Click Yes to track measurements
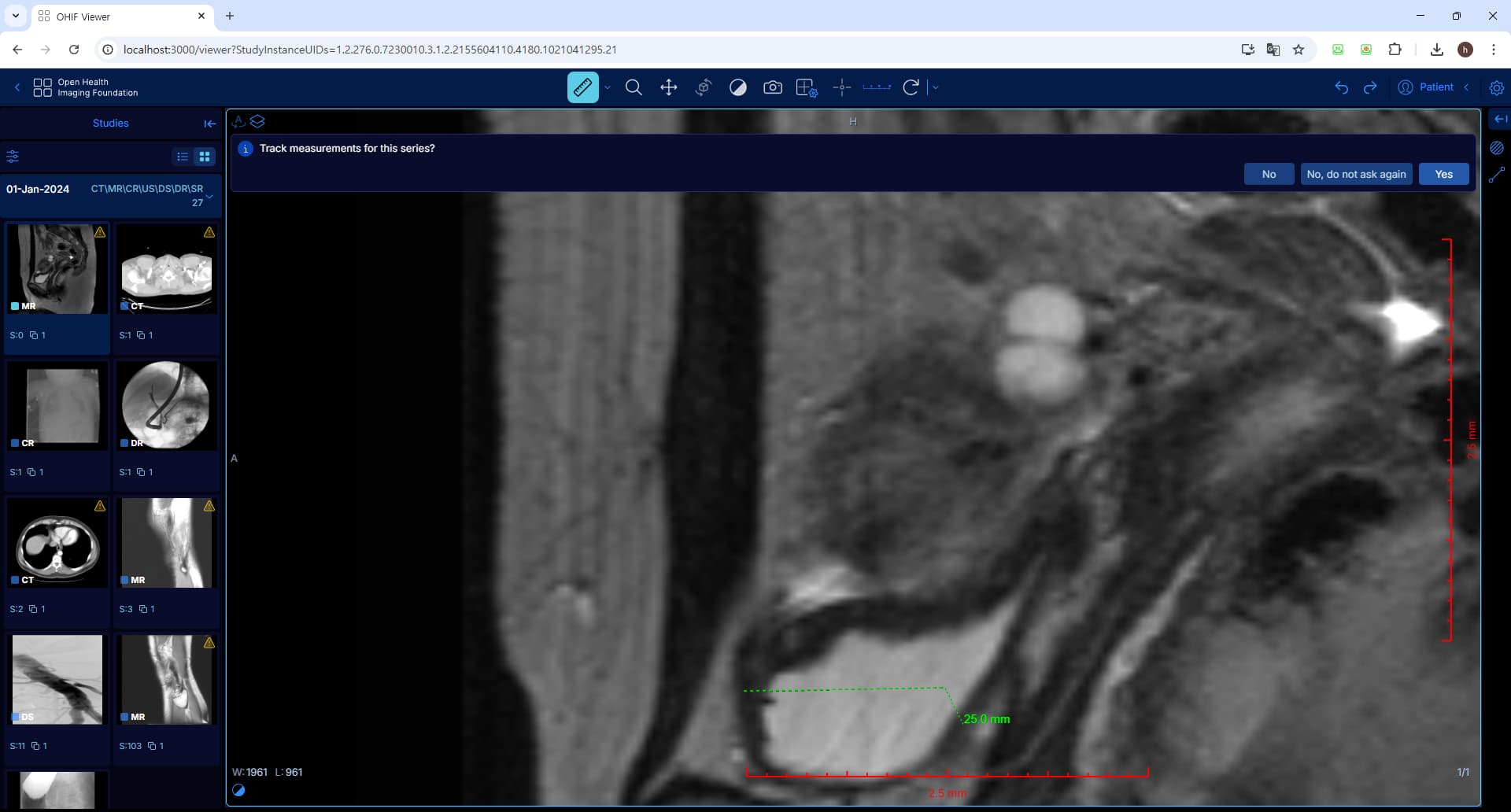1511x812 pixels. coord(1443,174)
